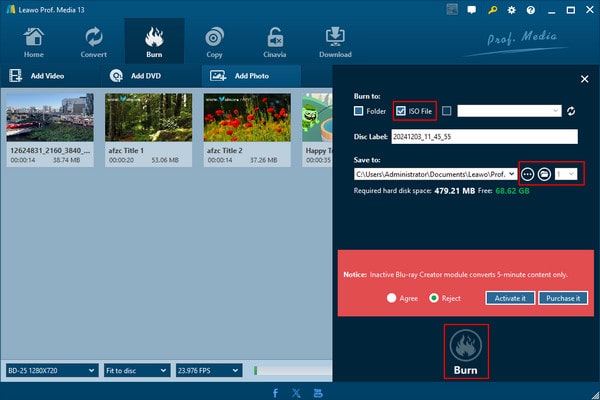Uncheck the ISO File checkbox

tap(401, 111)
